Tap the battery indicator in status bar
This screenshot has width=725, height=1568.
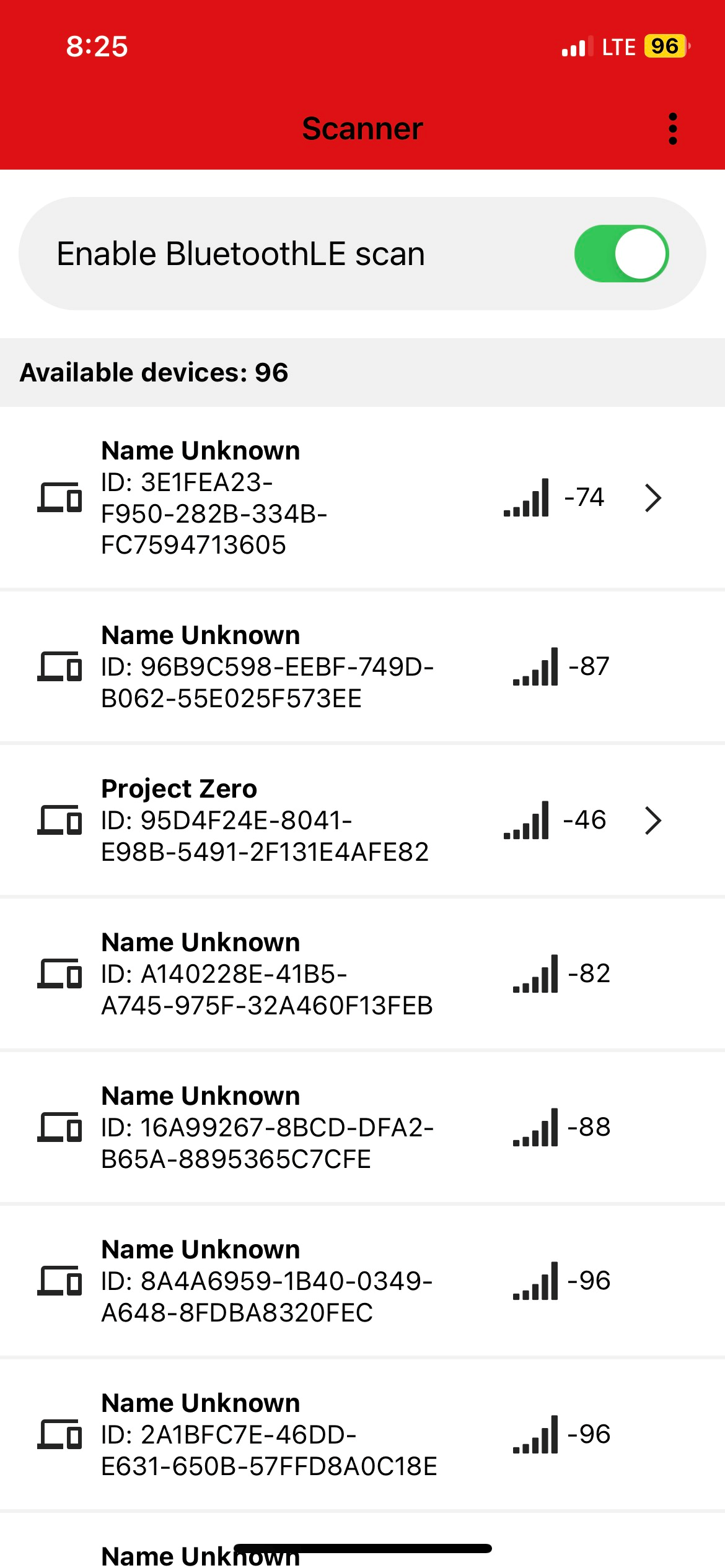[666, 46]
